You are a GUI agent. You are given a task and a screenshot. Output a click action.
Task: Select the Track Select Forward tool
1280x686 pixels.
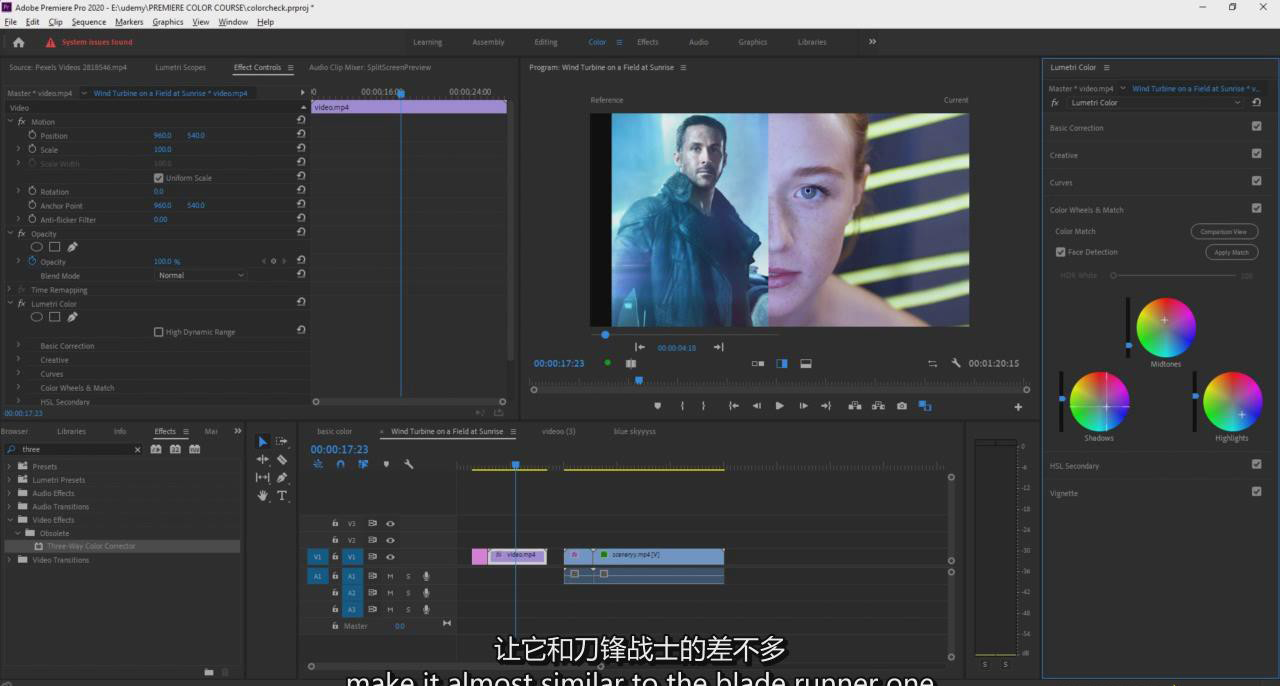tap(282, 441)
